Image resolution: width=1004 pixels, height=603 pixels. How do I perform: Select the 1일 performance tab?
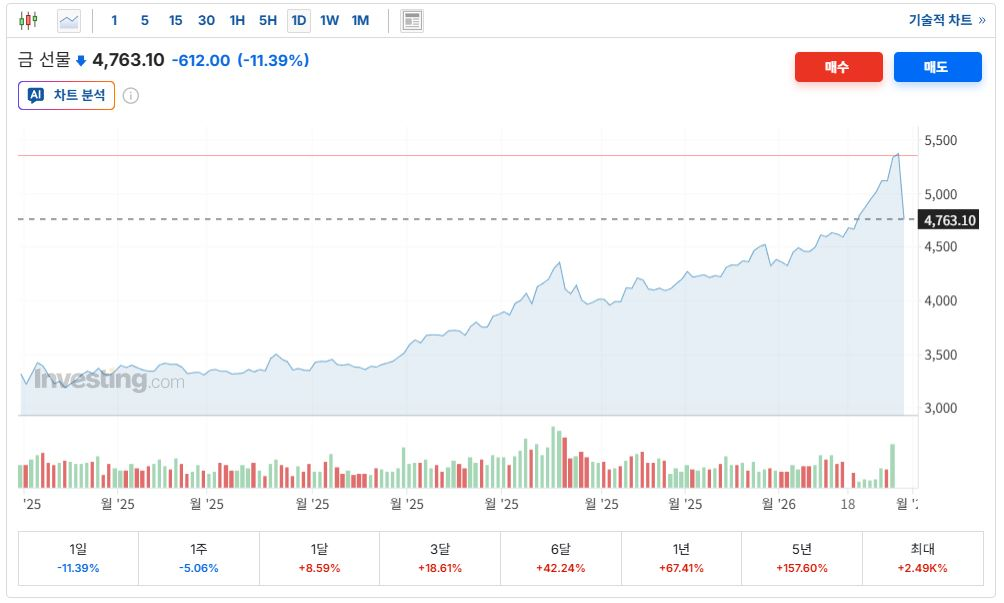[x=78, y=558]
